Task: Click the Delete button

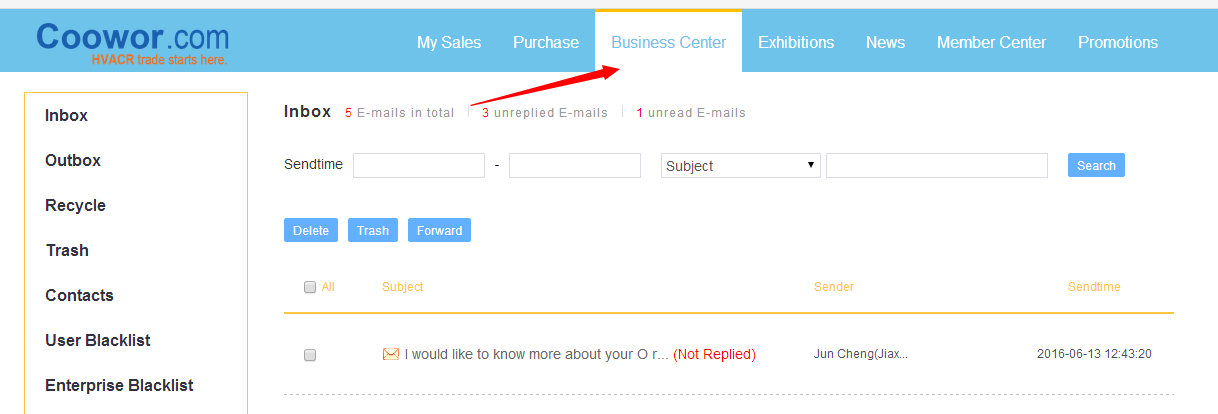Action: (311, 230)
